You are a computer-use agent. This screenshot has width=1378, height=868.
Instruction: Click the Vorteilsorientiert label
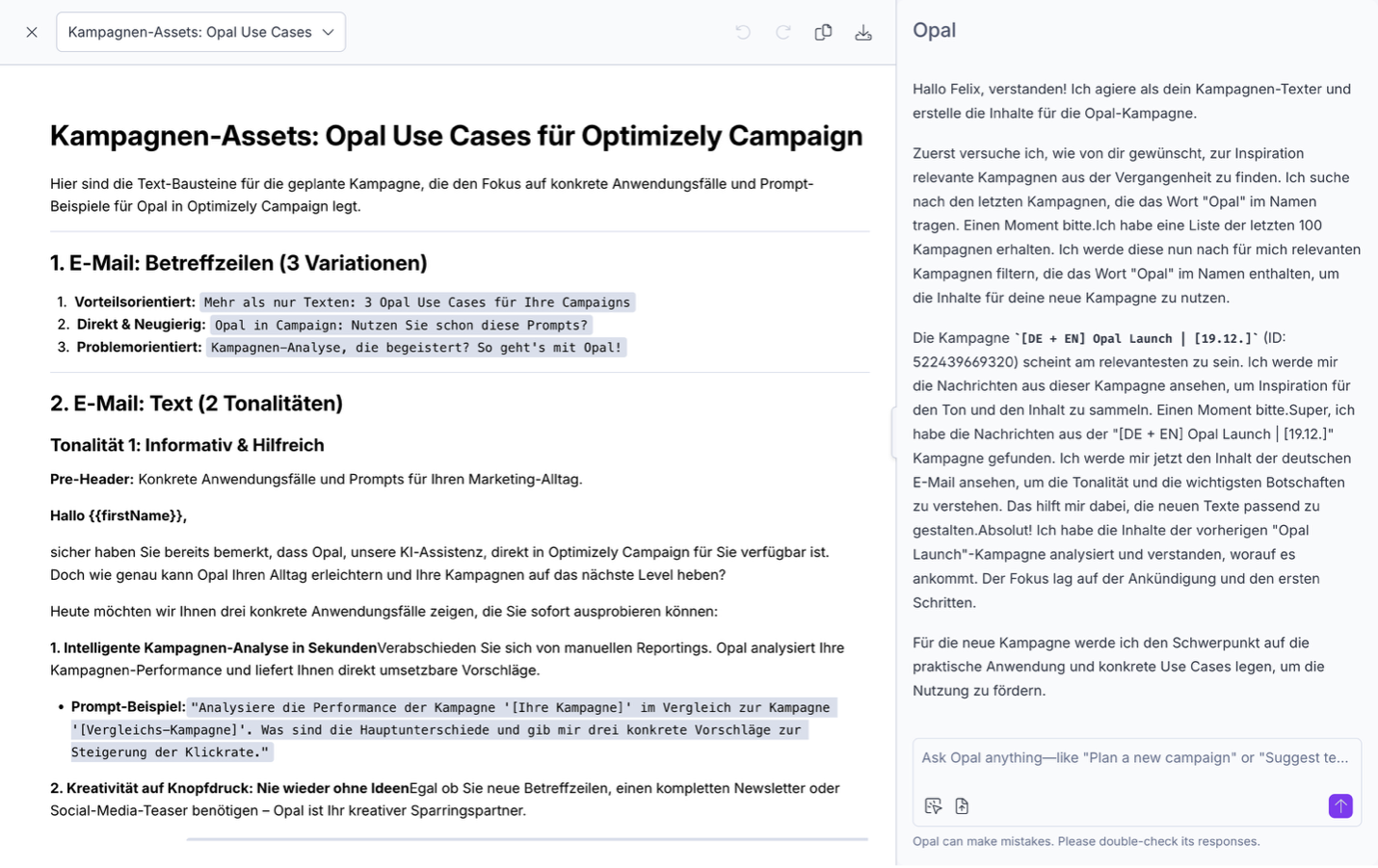point(135,302)
